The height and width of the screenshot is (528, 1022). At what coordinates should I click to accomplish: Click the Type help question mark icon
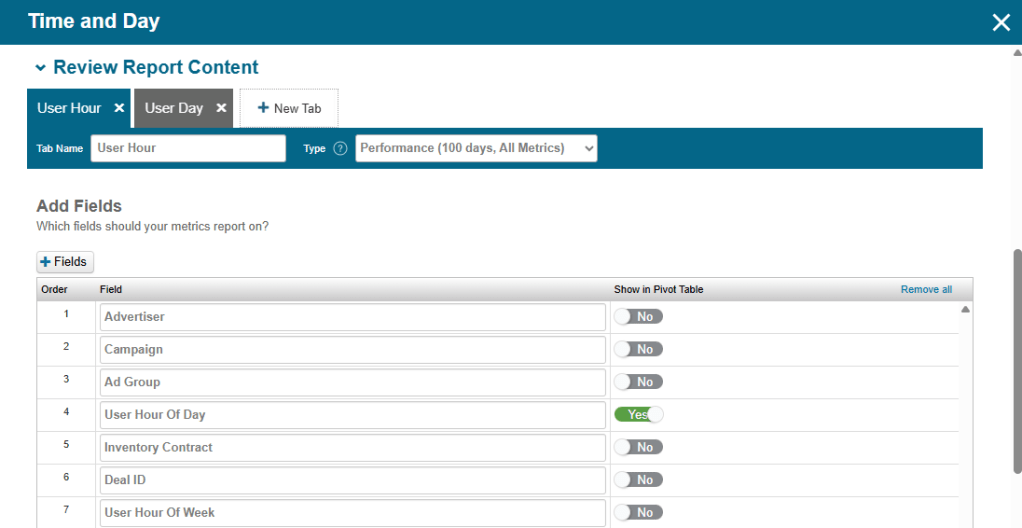click(340, 148)
